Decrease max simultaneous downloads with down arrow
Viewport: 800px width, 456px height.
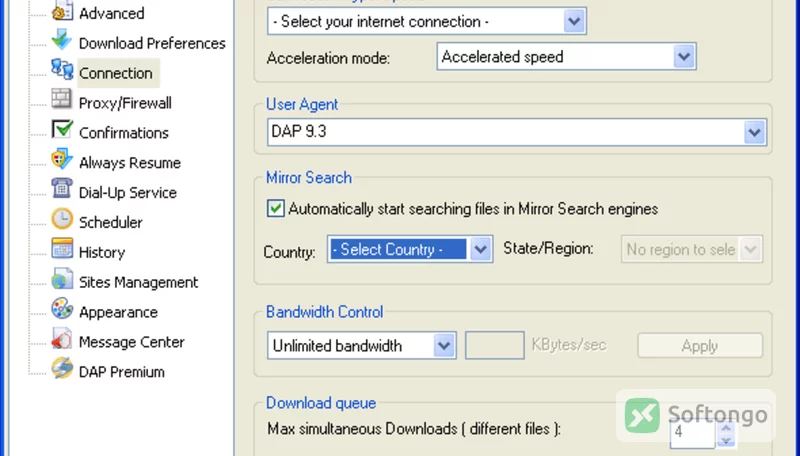tap(726, 441)
